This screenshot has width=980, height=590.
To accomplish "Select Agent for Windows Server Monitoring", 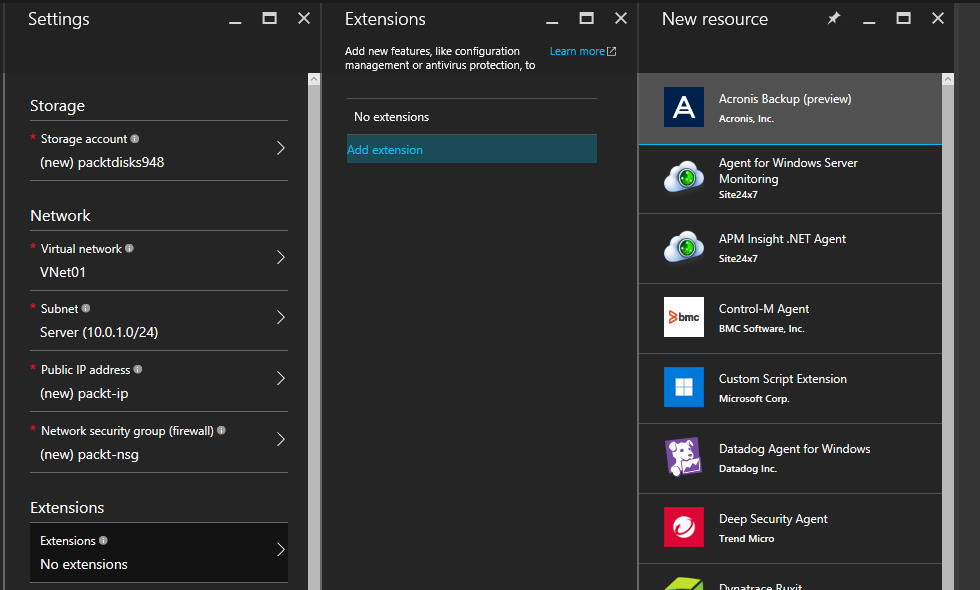I will [790, 179].
